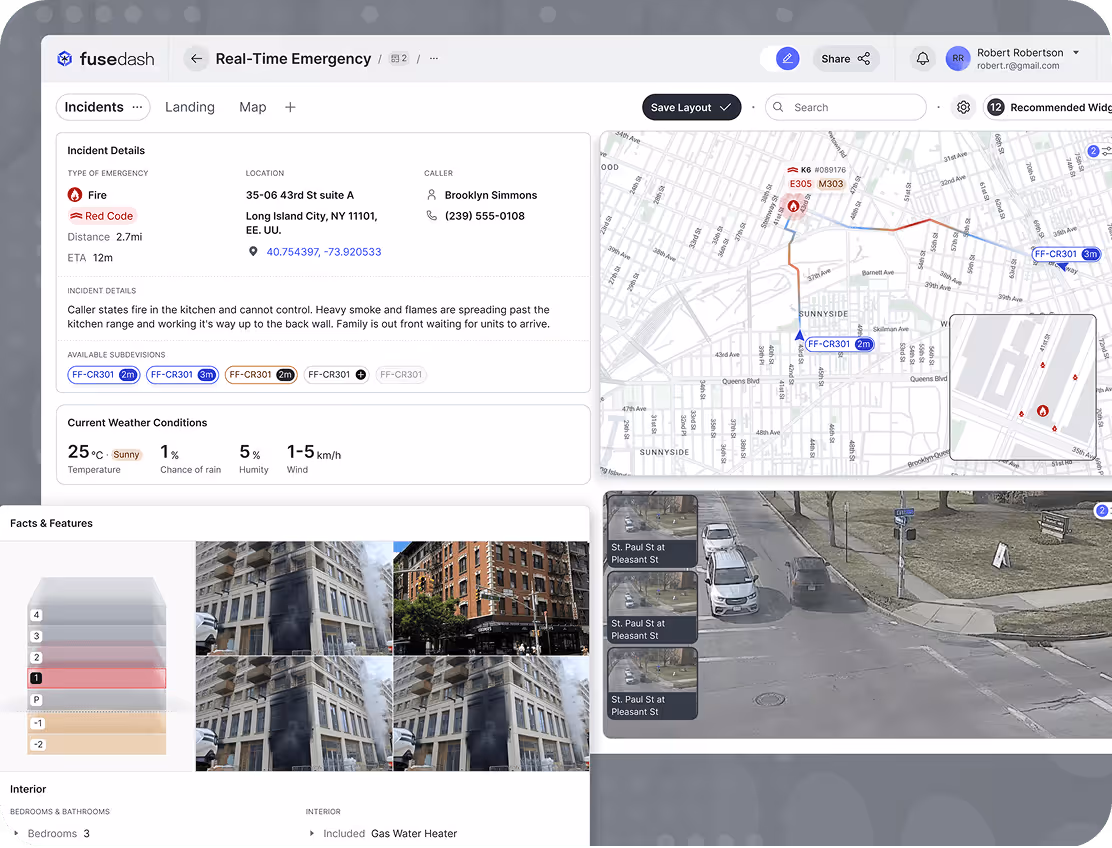Screen dimensions: 1112x848
Task: Open the 40.754397, -73.920533 coordinates link
Action: pyautogui.click(x=323, y=252)
